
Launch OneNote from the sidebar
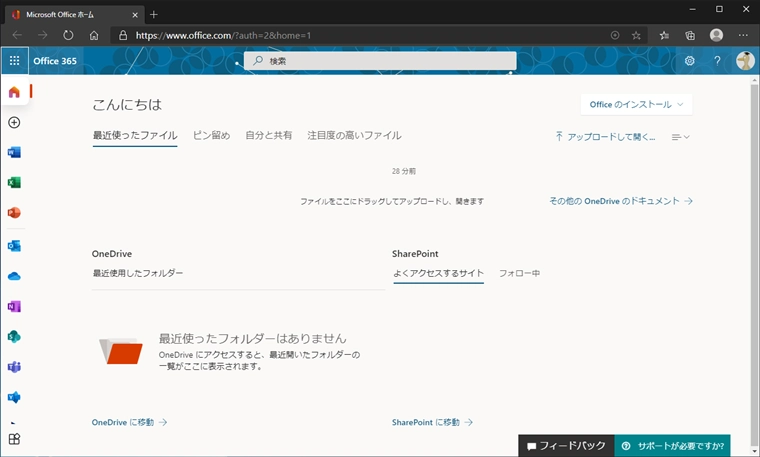pyautogui.click(x=14, y=306)
